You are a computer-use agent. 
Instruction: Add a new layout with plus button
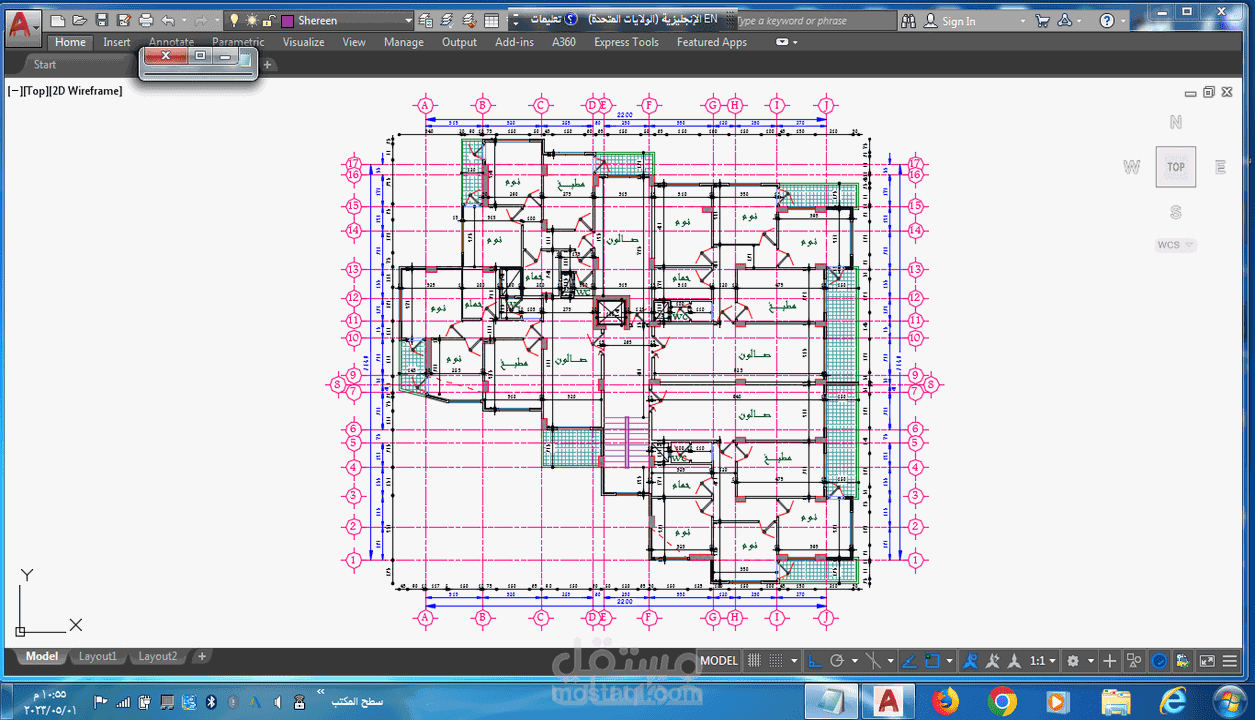click(x=202, y=657)
